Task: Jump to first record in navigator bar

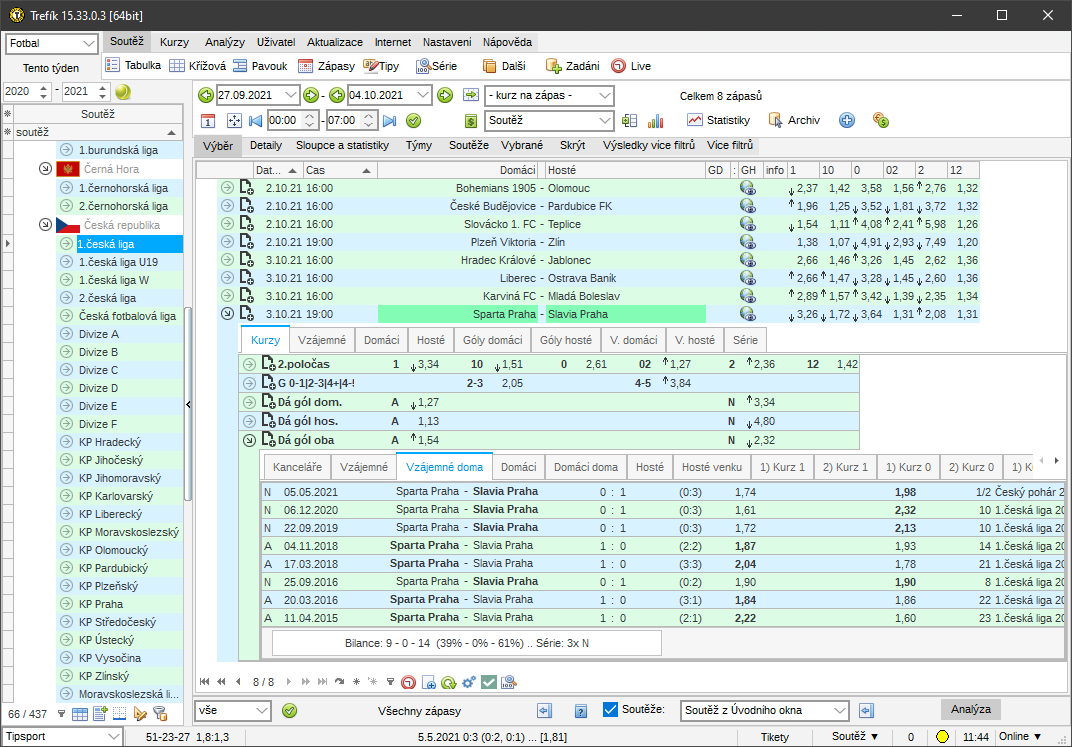Action: tap(204, 681)
